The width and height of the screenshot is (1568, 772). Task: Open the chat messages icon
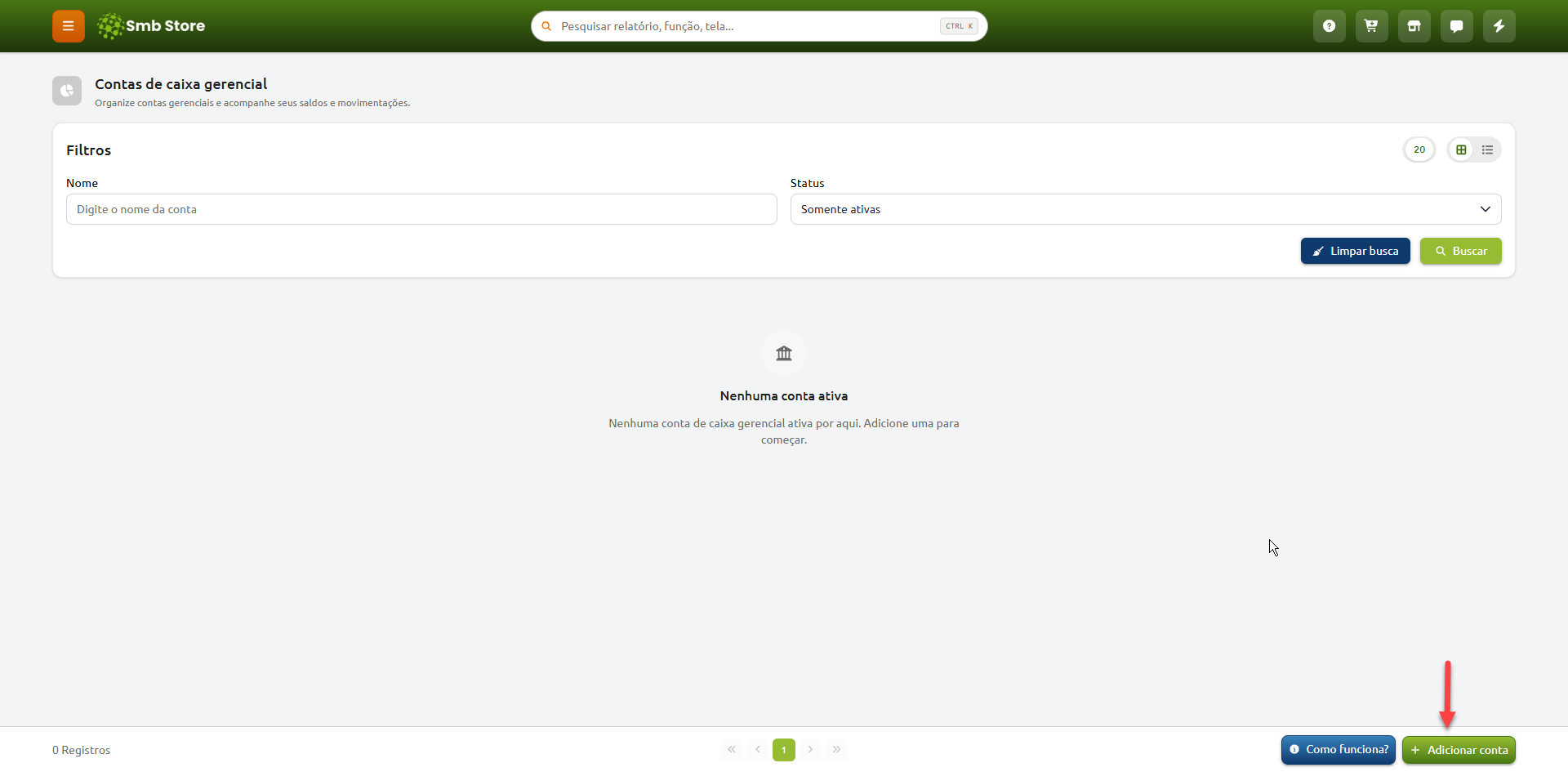coord(1457,26)
